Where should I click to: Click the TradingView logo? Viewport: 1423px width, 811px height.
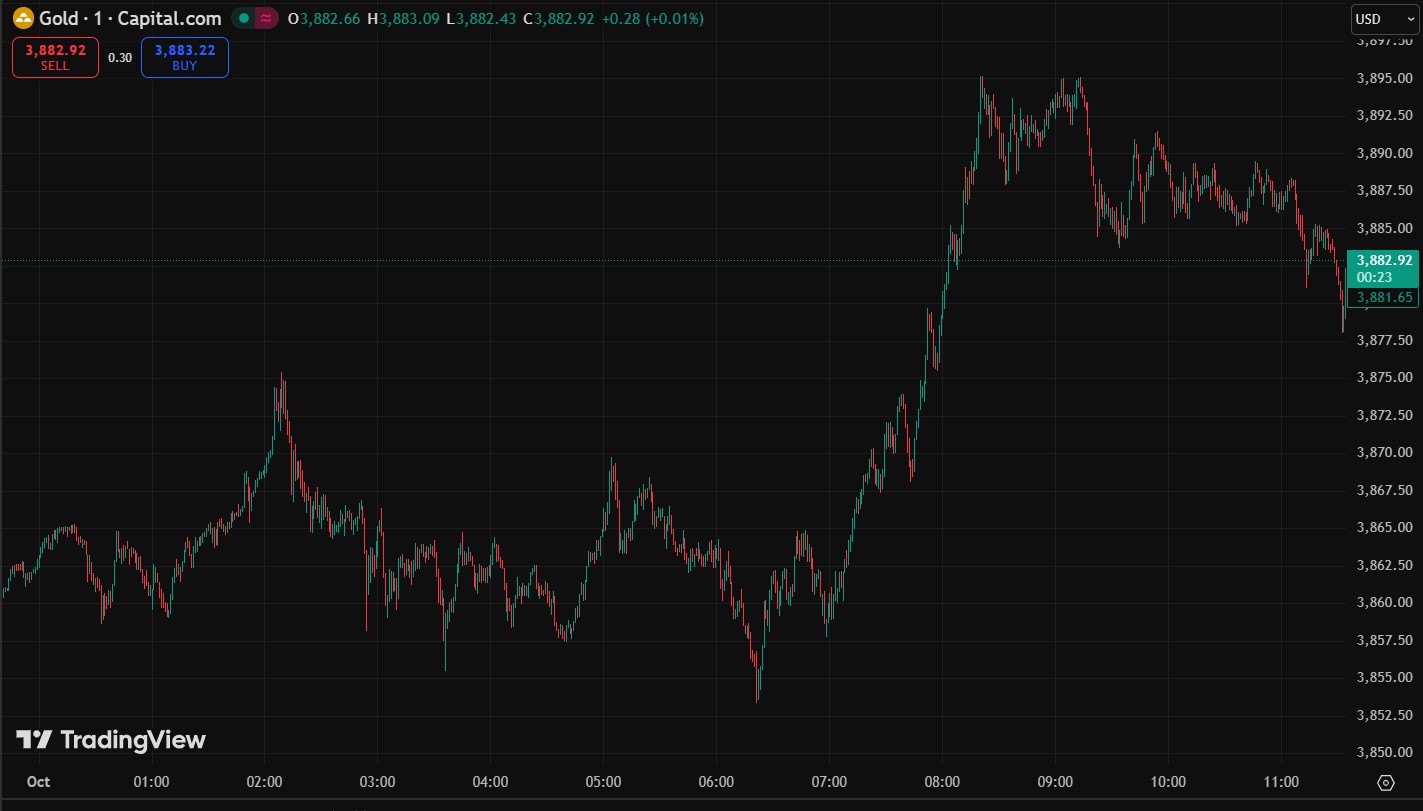tap(110, 740)
